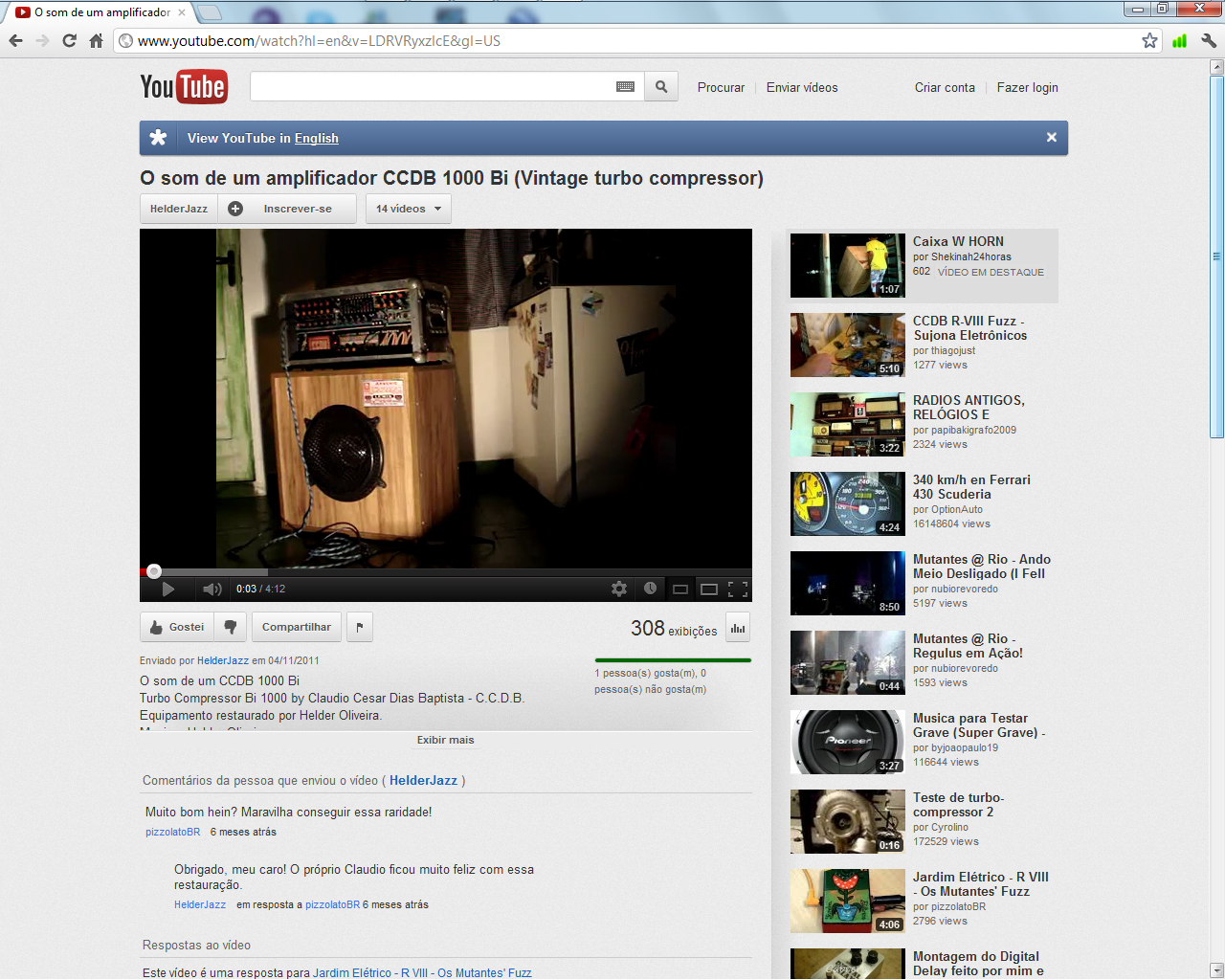This screenshot has width=1225, height=980.
Task: Click the search magnifier button
Action: click(661, 87)
